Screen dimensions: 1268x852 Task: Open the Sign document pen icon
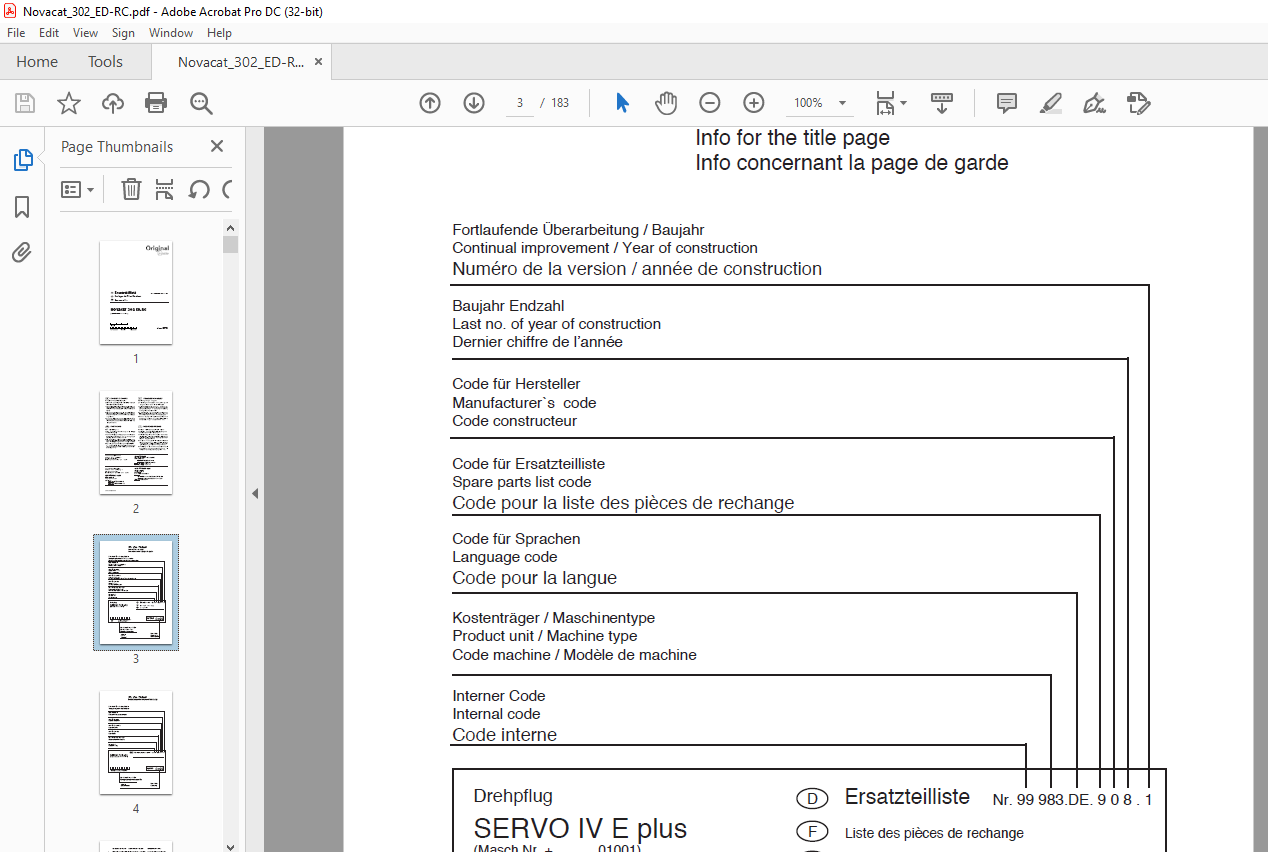pos(1095,103)
